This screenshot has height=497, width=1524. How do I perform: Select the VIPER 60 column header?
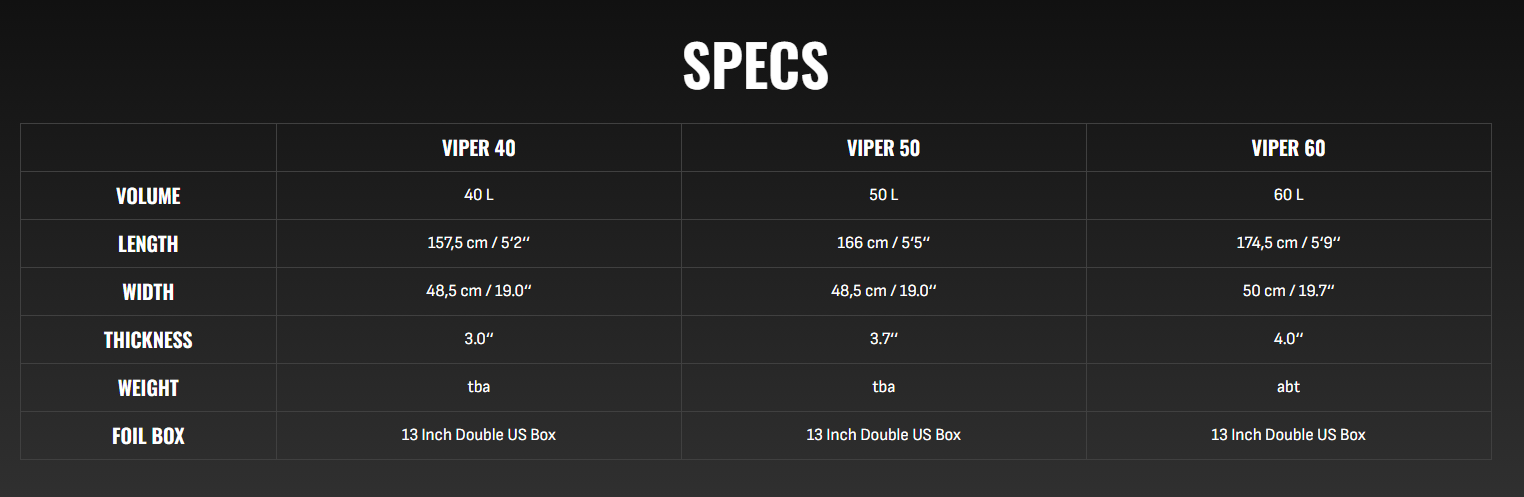[1288, 148]
